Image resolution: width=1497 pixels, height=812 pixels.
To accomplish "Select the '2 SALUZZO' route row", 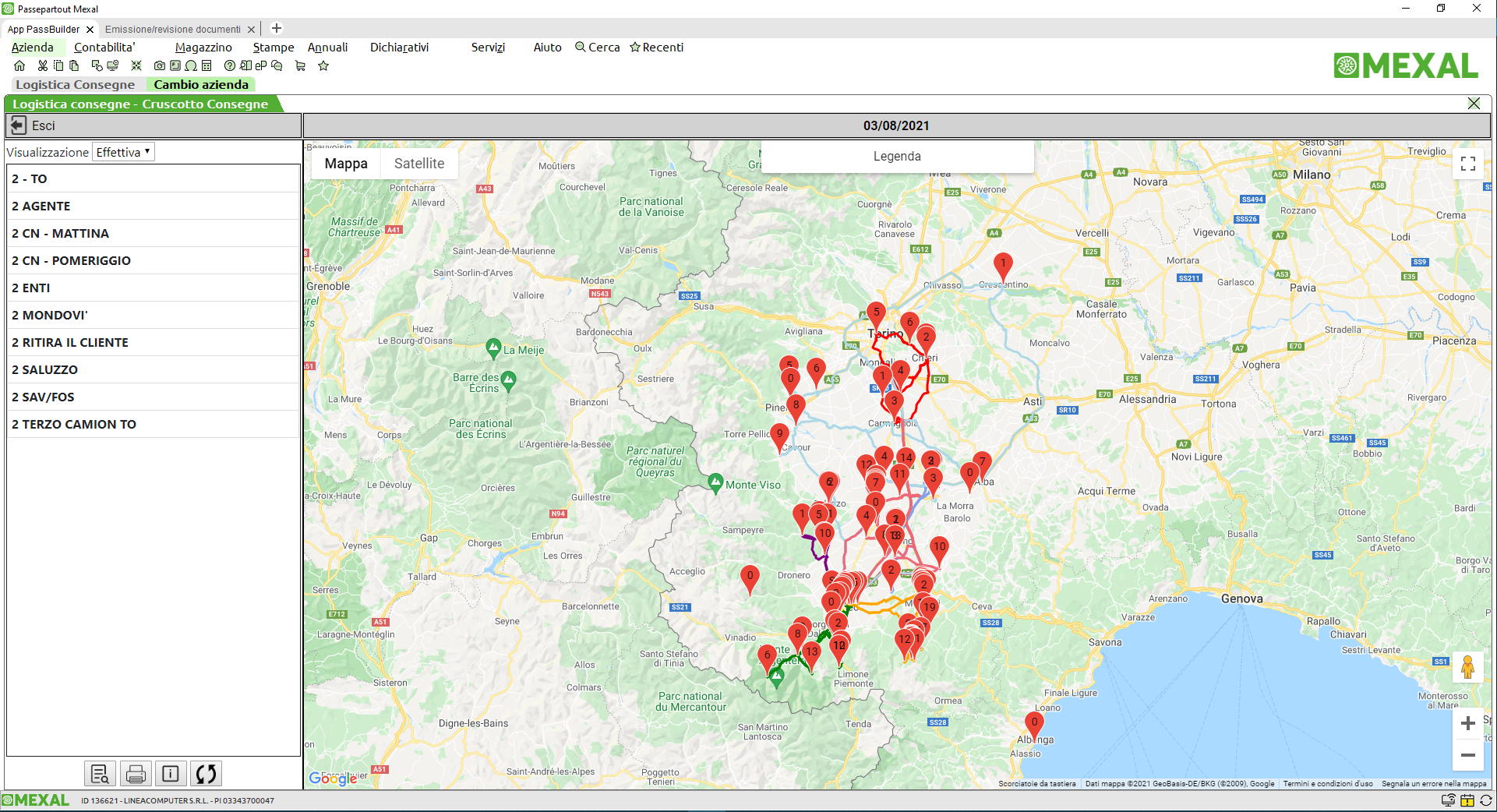I will click(154, 369).
